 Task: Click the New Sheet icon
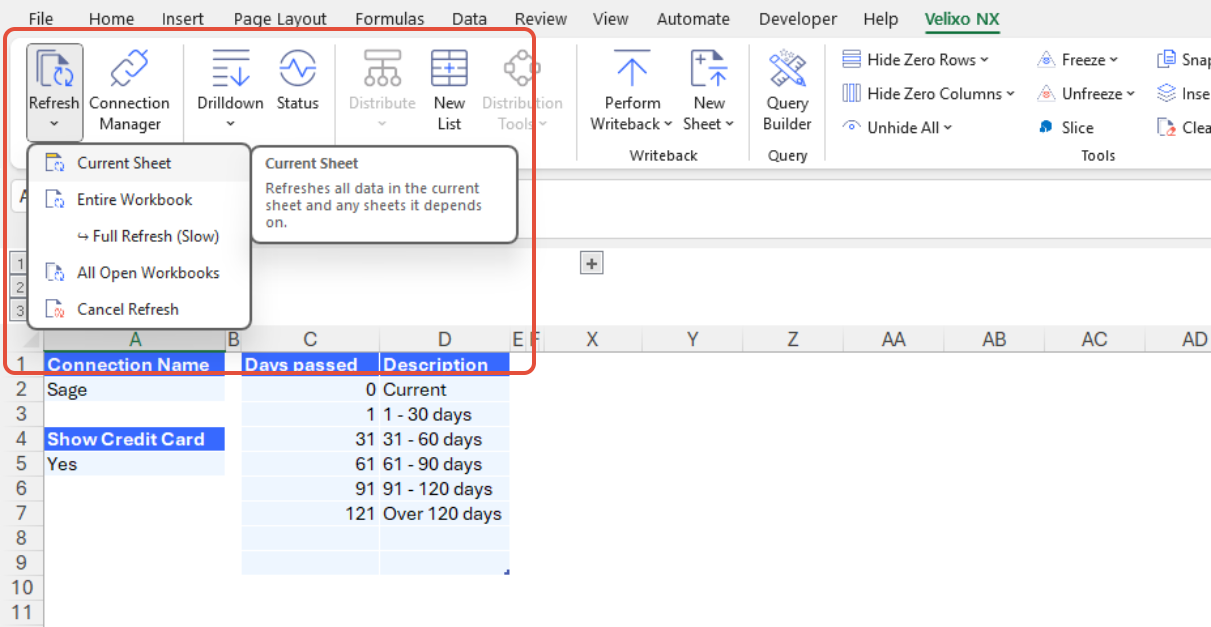709,70
